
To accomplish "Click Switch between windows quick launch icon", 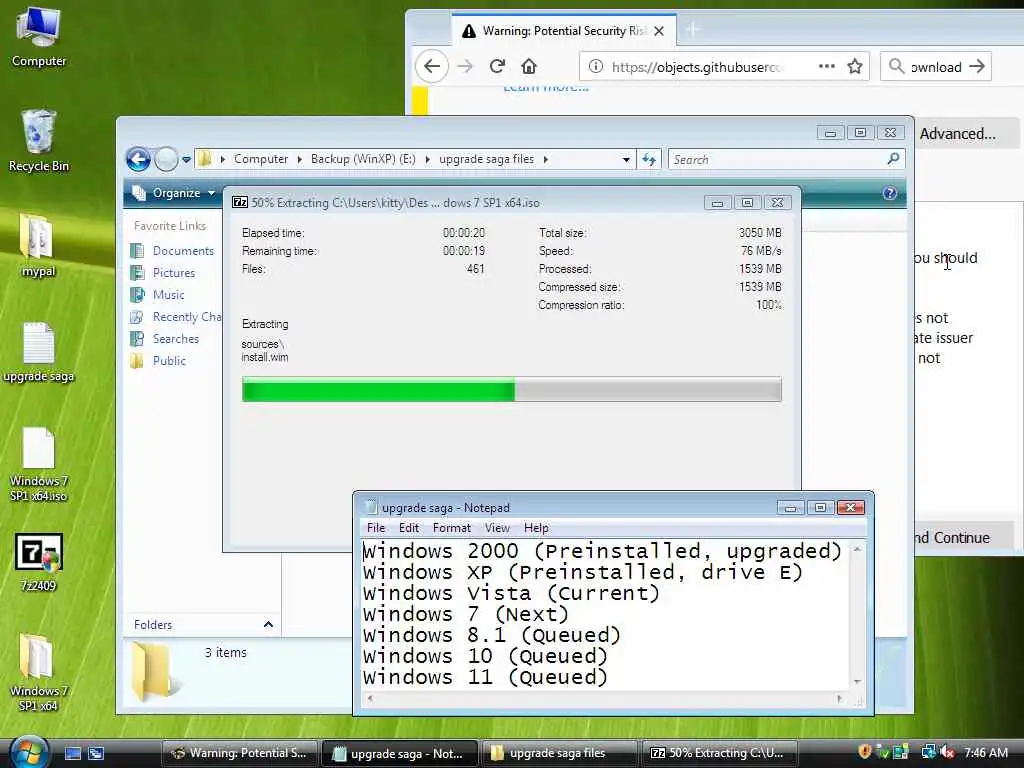I will coord(96,753).
